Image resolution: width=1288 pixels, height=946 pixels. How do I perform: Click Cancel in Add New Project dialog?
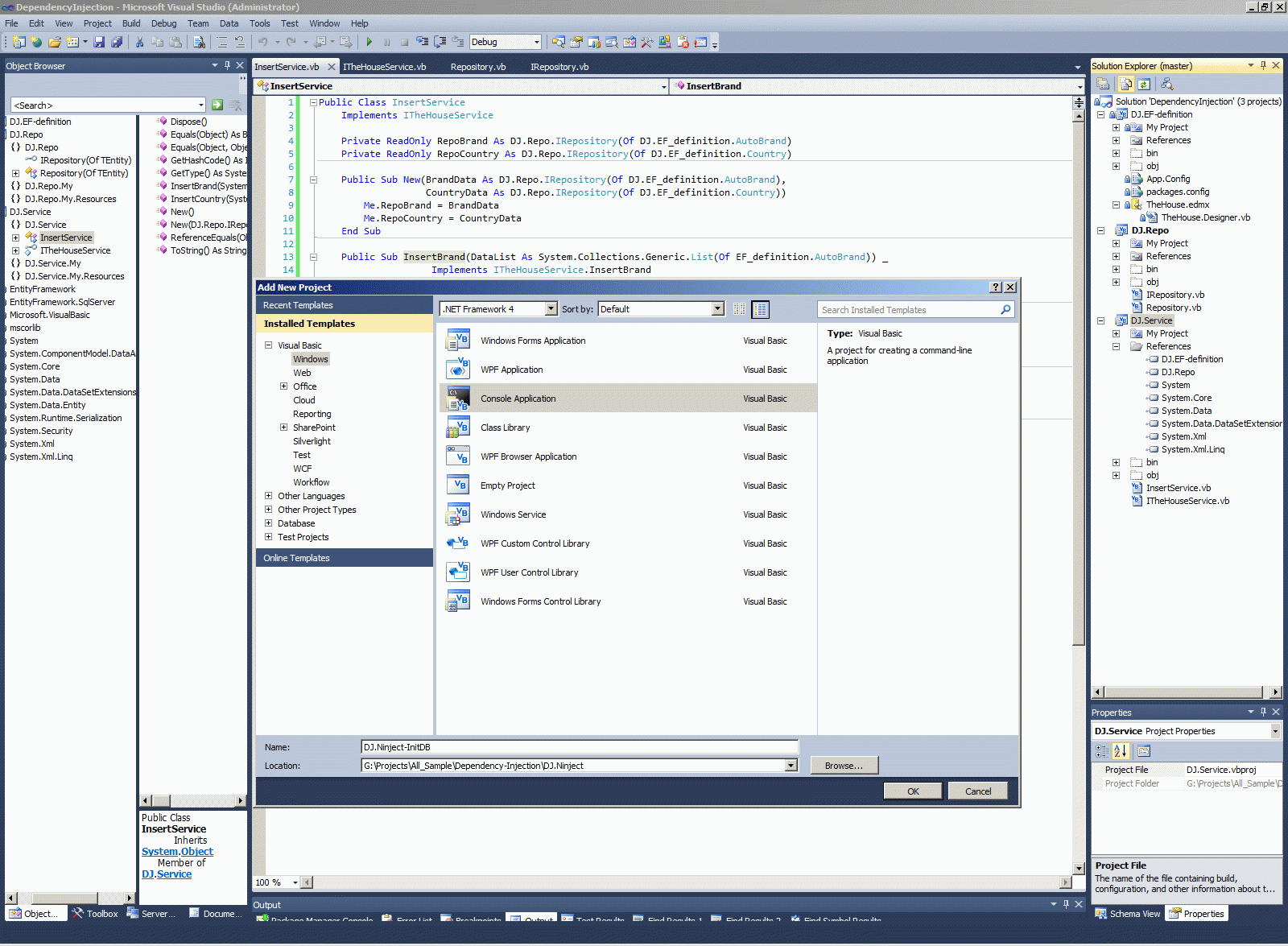tap(978, 791)
